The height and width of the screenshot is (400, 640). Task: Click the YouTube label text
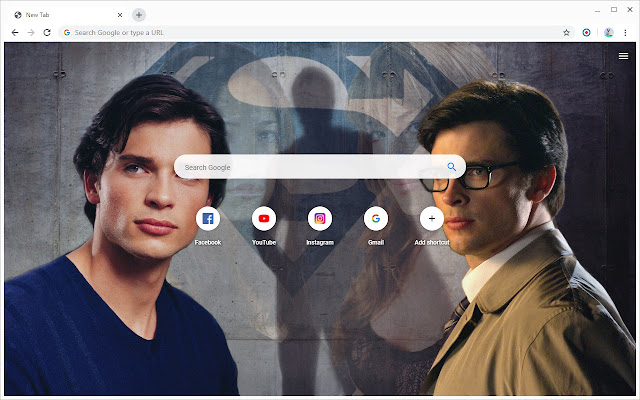point(264,242)
